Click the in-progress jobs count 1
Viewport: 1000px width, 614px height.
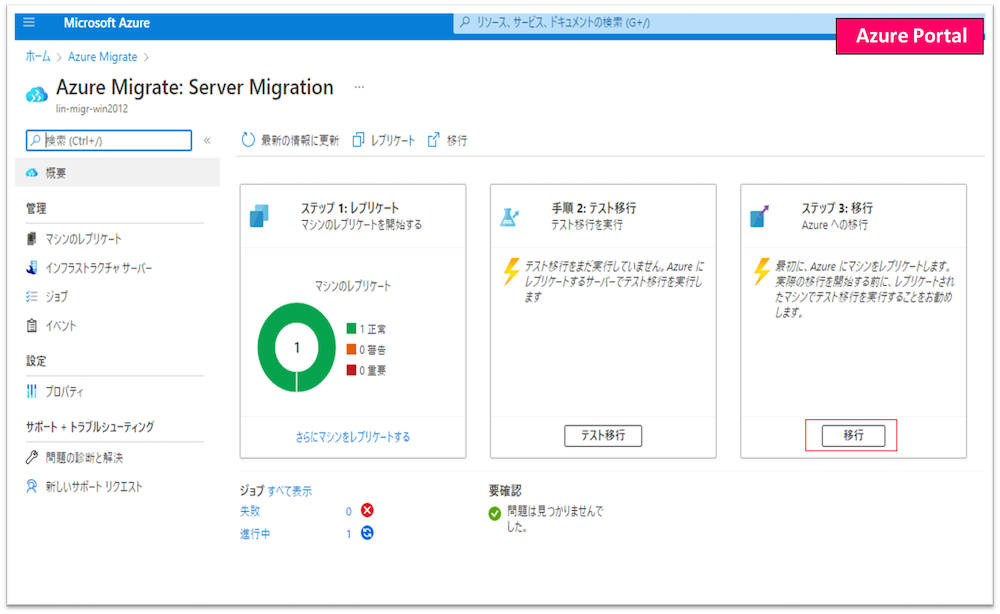coord(349,534)
